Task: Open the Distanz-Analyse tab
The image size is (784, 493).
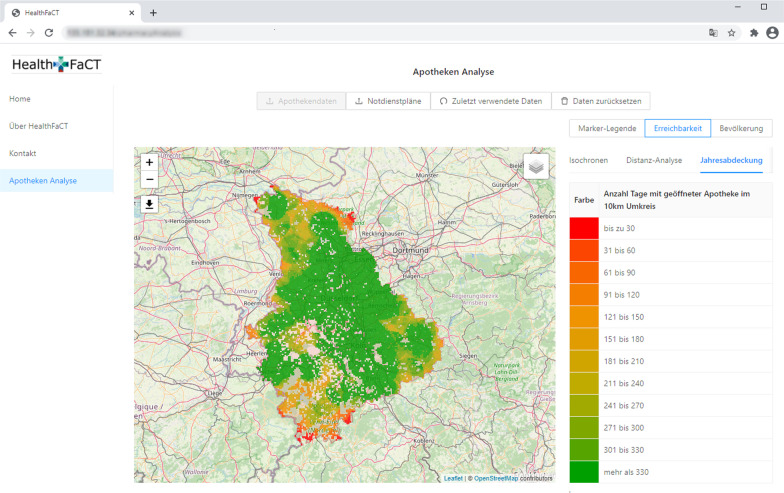Action: tap(654, 160)
